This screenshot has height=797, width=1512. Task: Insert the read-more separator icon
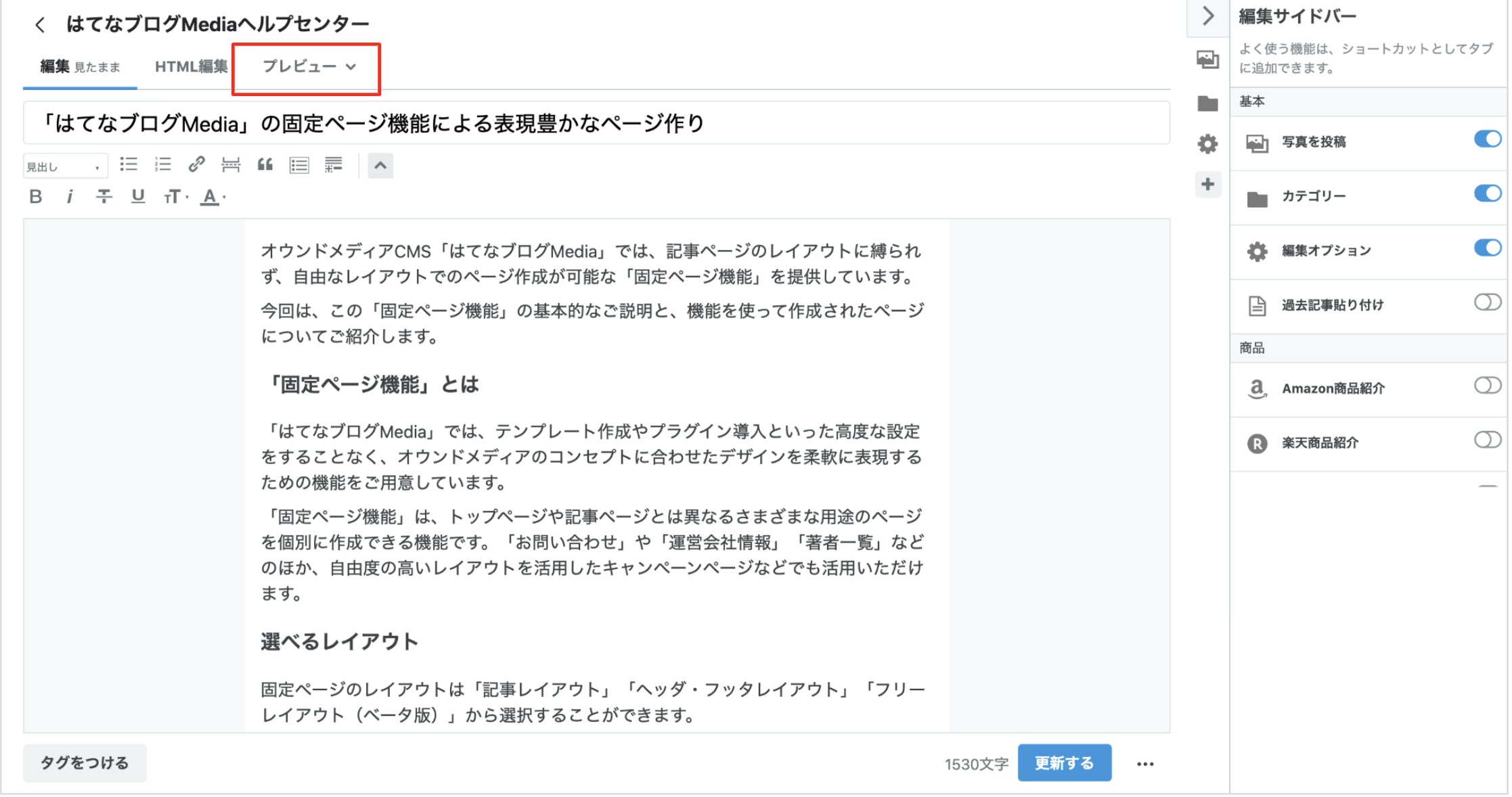231,164
